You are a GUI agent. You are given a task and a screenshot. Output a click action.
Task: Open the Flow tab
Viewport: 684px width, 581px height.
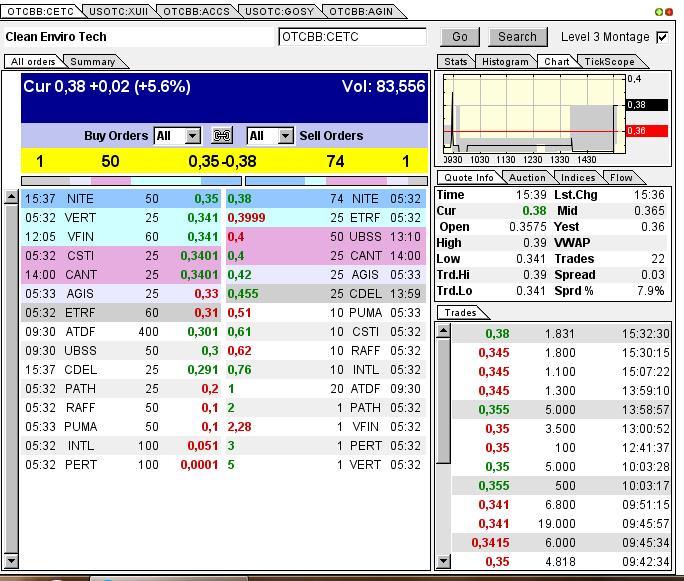point(621,178)
